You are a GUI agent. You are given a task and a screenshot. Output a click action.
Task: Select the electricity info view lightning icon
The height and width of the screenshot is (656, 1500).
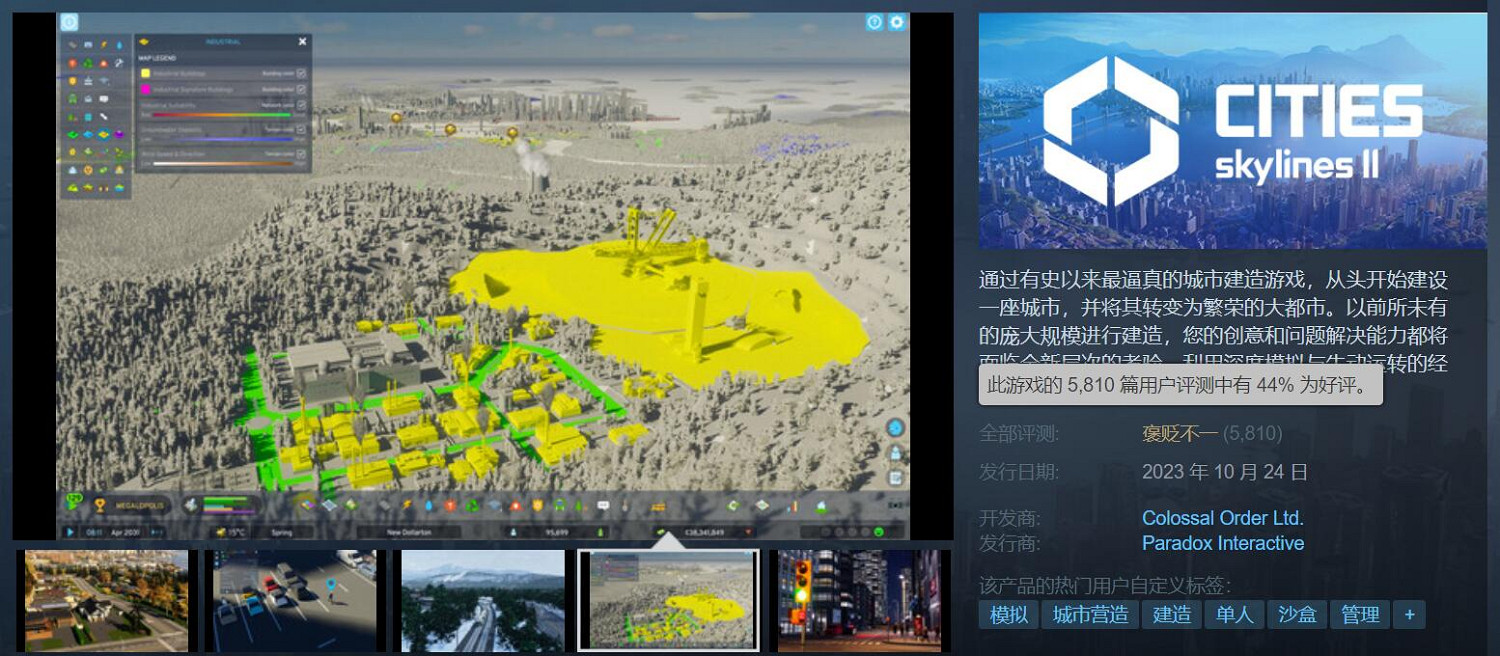tap(405, 505)
